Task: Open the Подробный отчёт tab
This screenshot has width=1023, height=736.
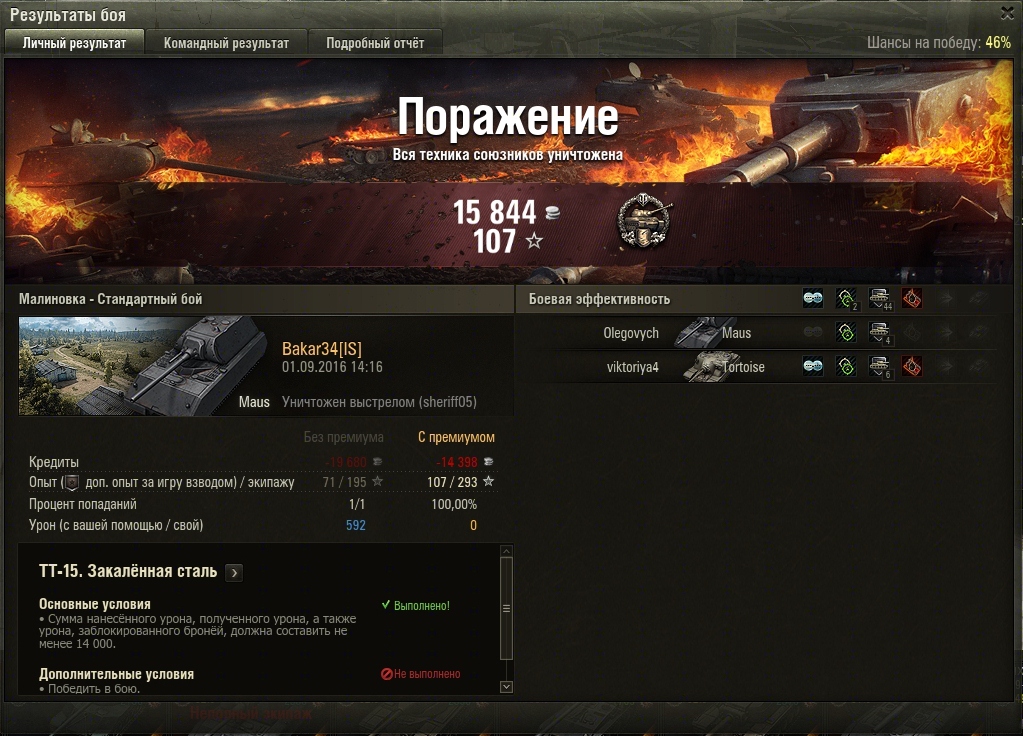Action: point(375,43)
